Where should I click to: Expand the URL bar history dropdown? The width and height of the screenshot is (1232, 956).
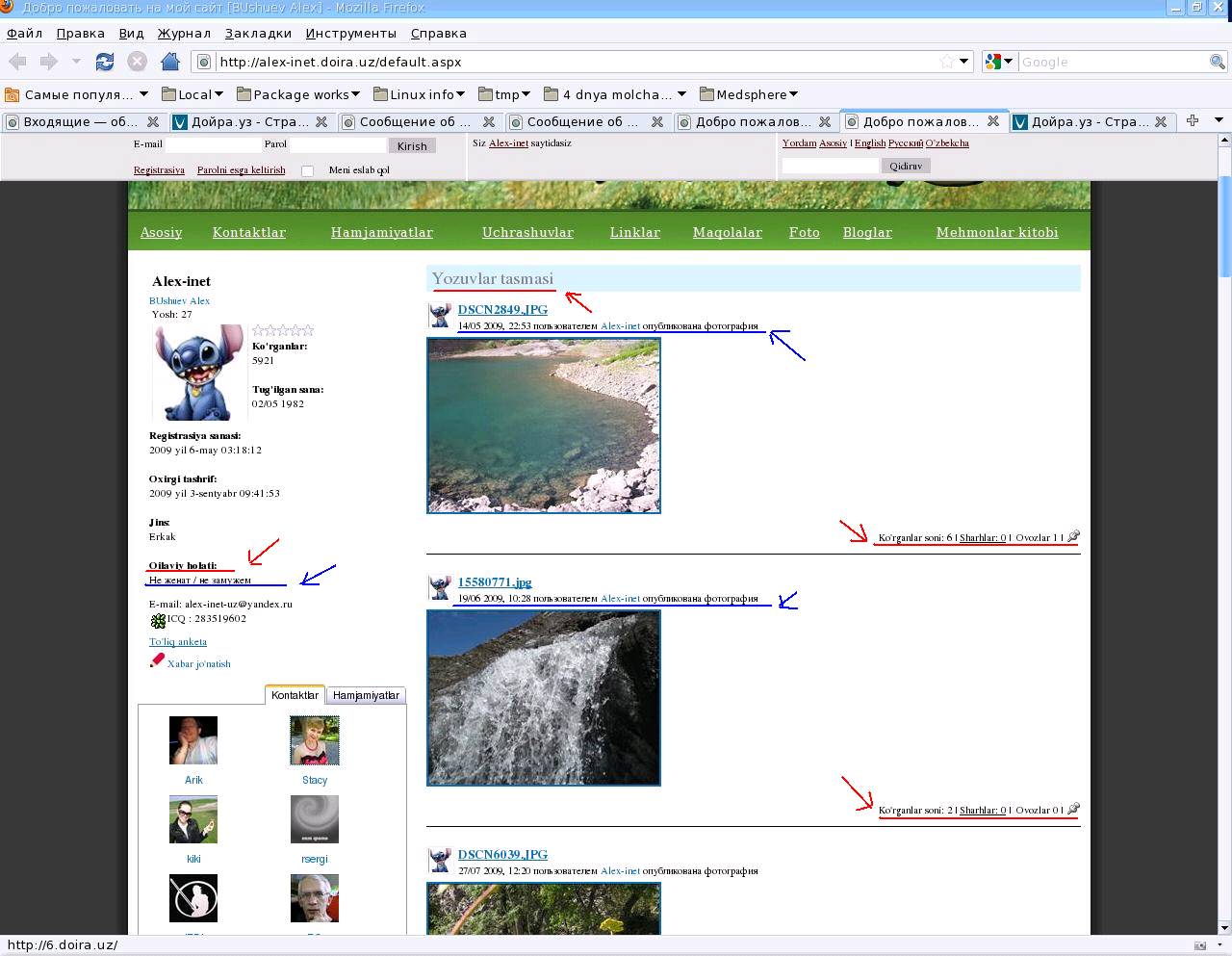point(964,62)
